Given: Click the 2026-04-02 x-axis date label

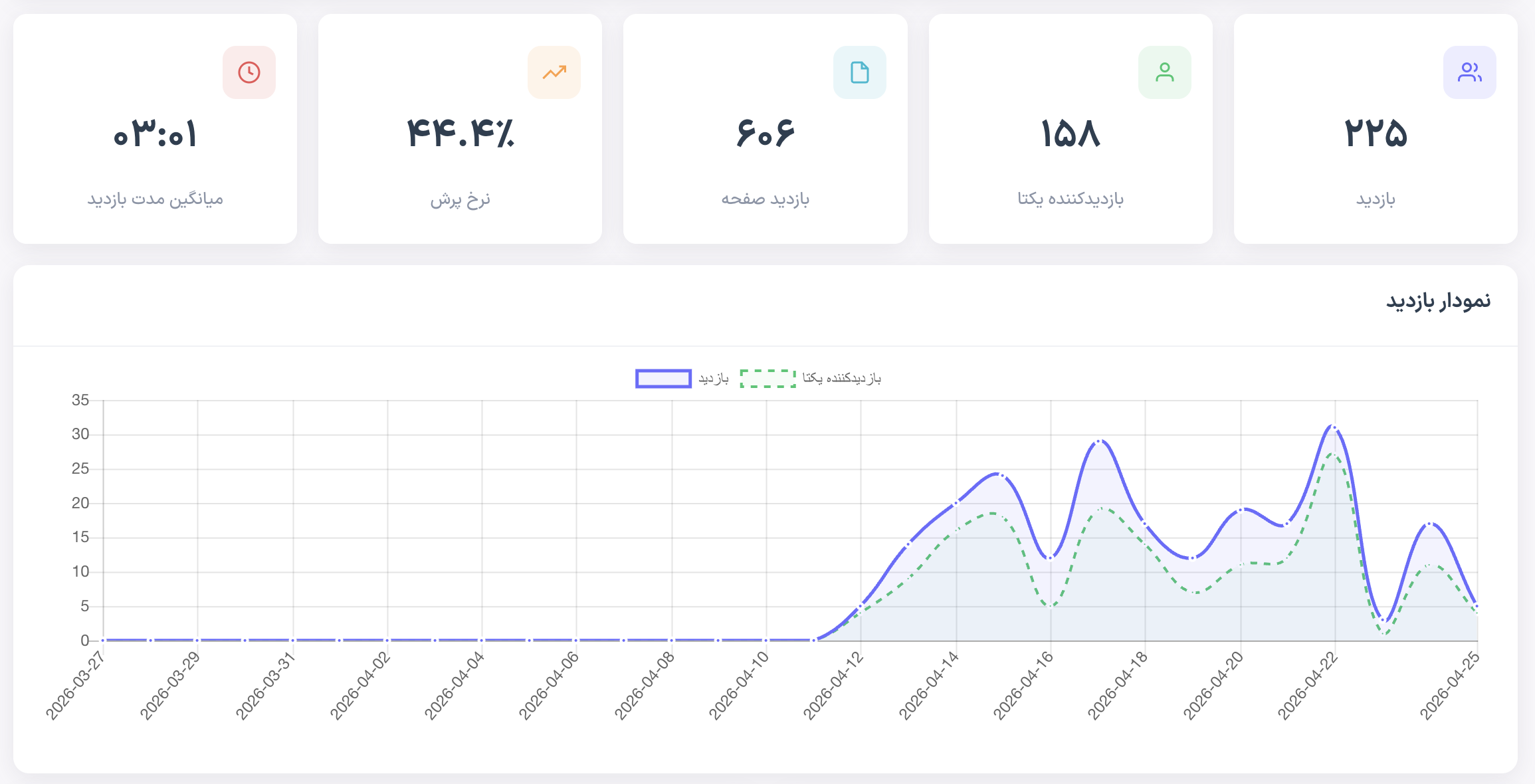Looking at the screenshot, I should pyautogui.click(x=360, y=686).
